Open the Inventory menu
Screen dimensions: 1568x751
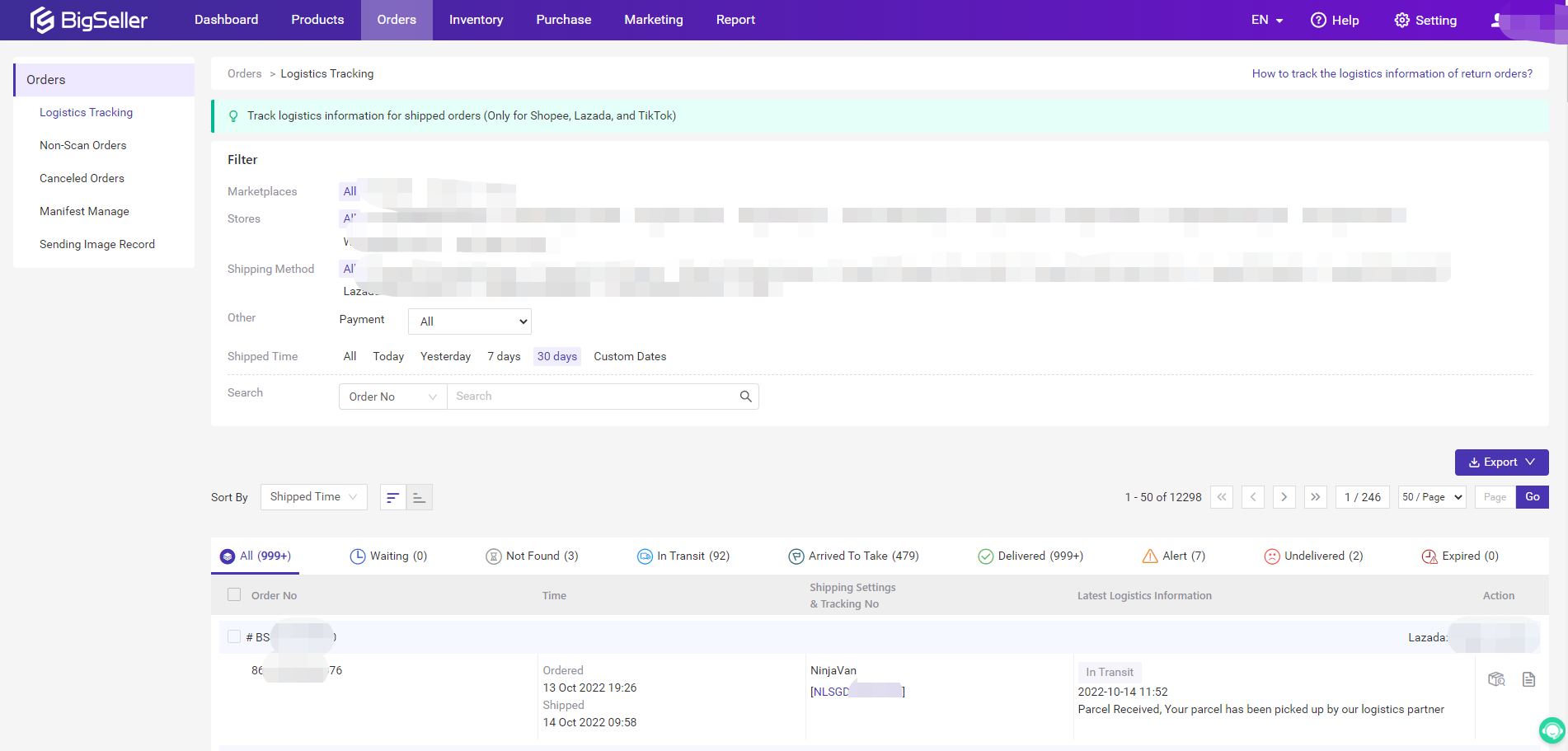(x=476, y=20)
